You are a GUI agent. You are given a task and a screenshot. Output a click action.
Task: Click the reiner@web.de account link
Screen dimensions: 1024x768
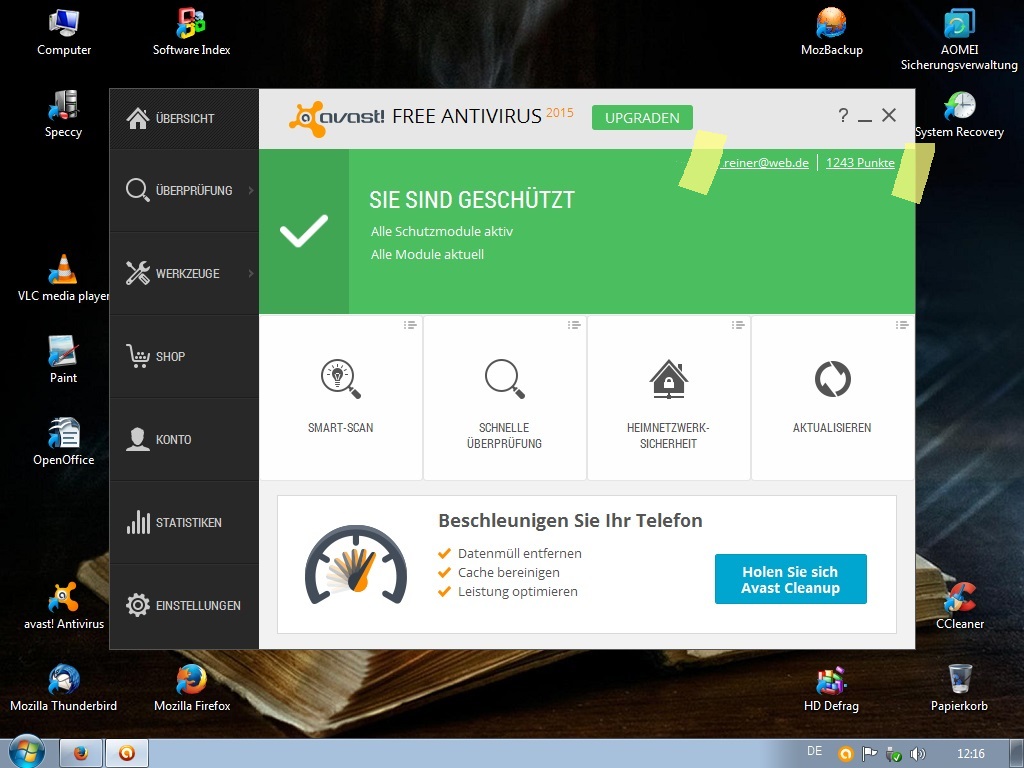pos(765,163)
